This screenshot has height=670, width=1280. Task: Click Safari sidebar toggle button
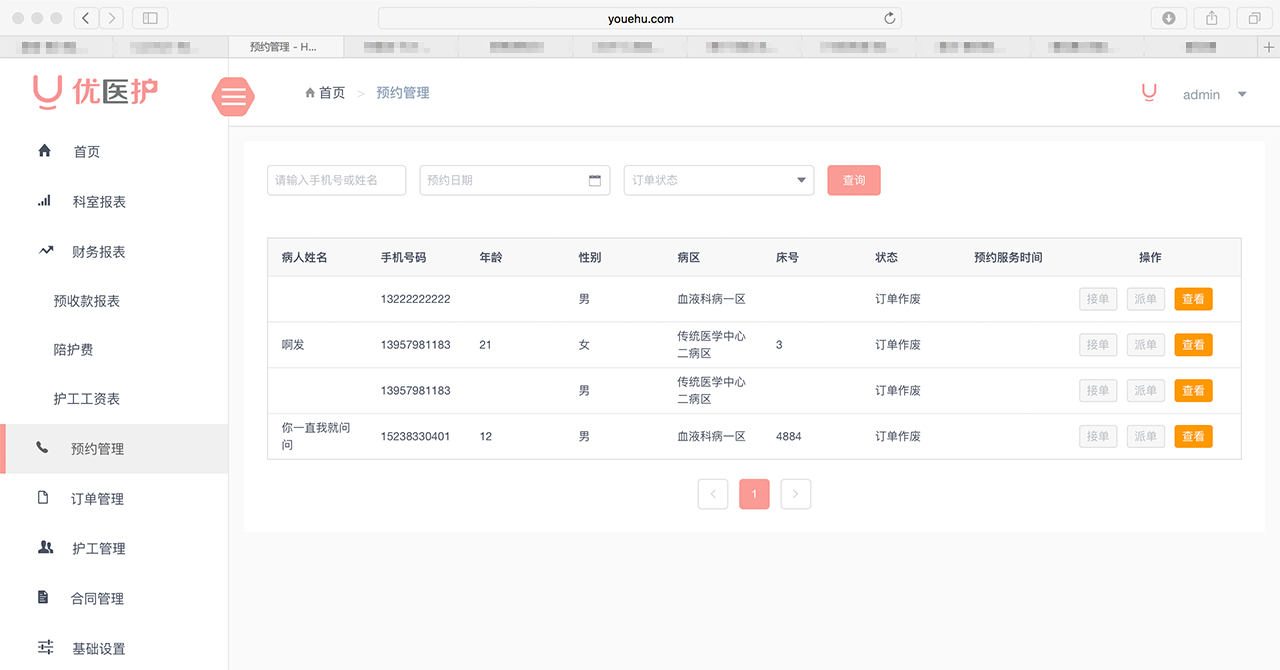(150, 18)
